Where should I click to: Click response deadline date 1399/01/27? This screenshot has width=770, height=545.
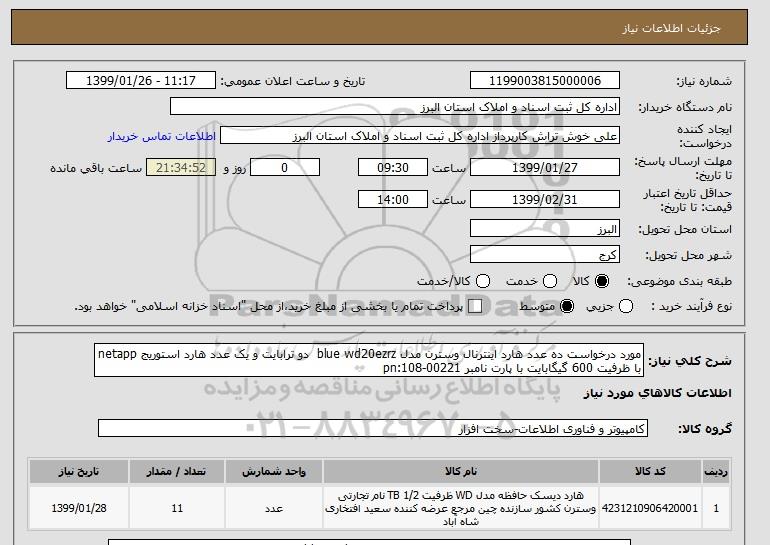point(545,167)
